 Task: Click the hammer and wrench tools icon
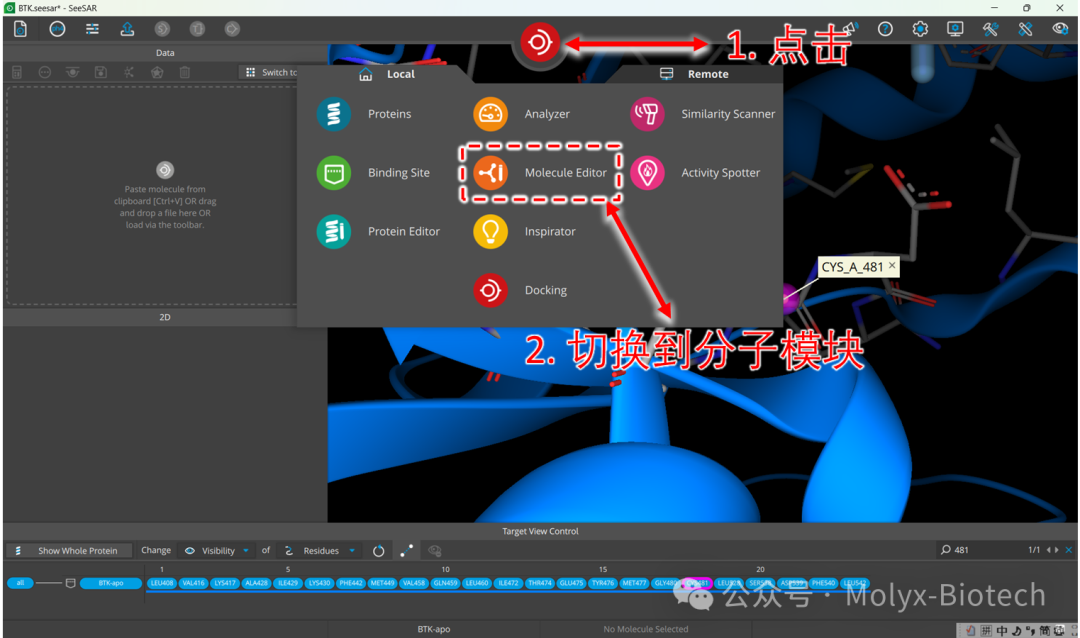click(990, 29)
